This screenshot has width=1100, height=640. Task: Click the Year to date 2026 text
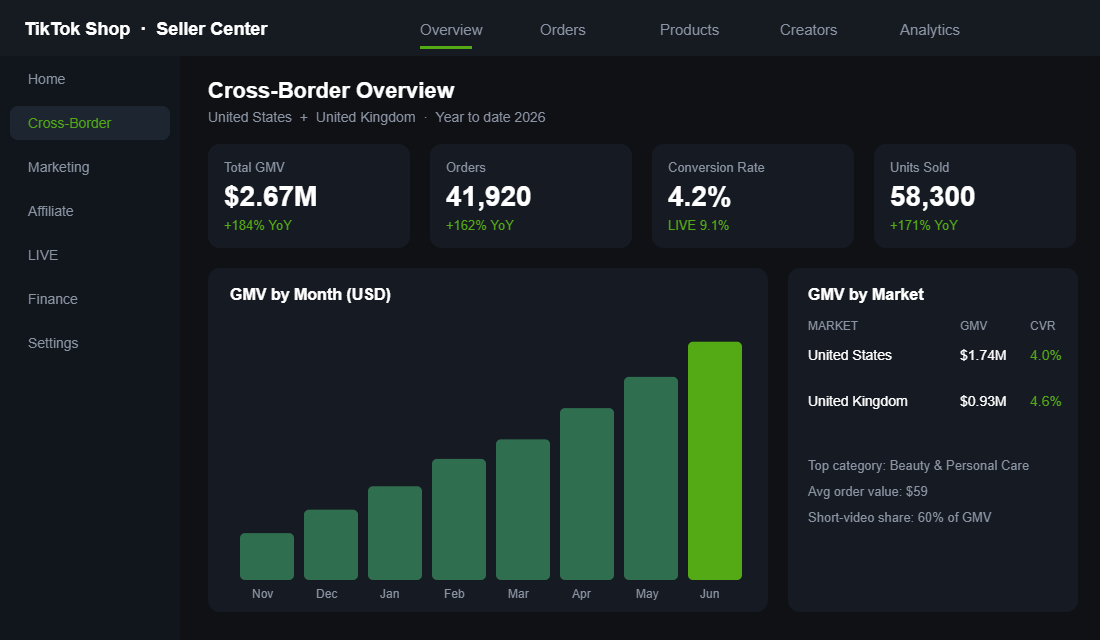(x=490, y=117)
